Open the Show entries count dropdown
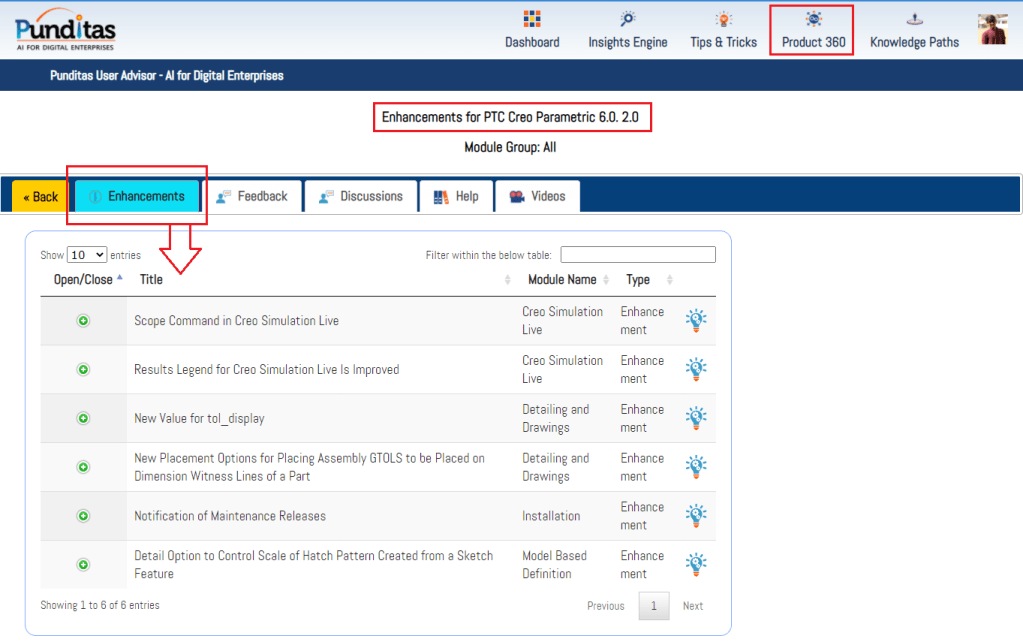1023x642 pixels. [x=87, y=255]
